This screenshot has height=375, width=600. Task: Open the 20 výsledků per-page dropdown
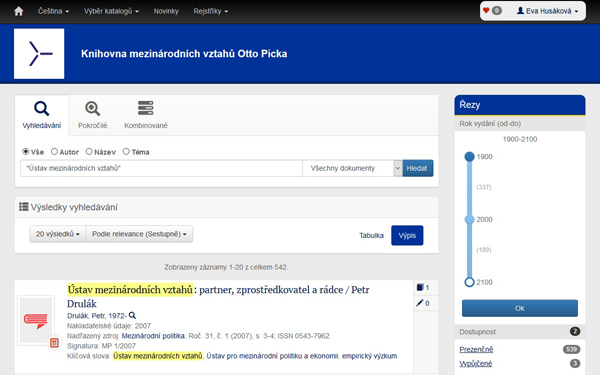[x=58, y=234]
